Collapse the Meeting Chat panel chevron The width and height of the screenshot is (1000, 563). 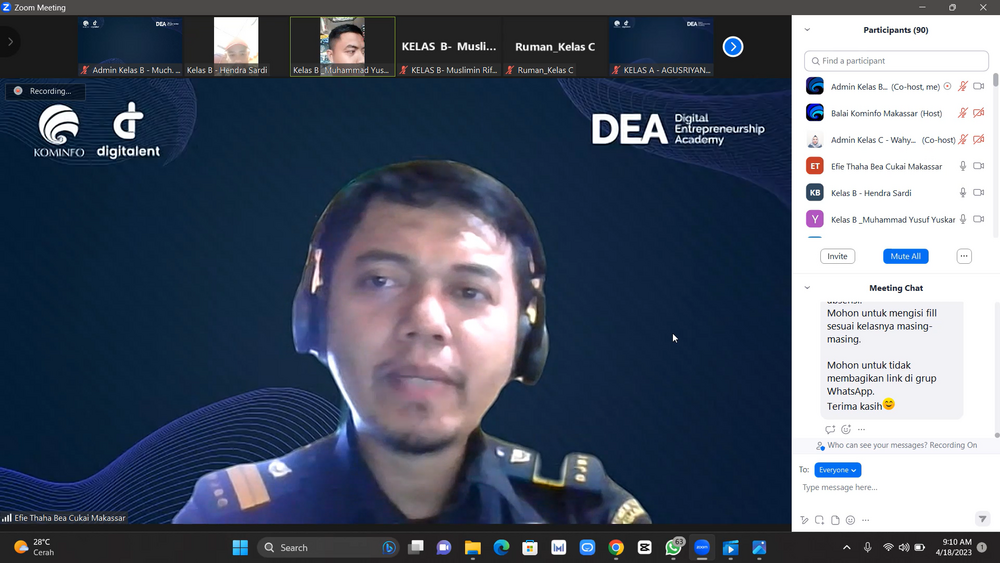(807, 288)
